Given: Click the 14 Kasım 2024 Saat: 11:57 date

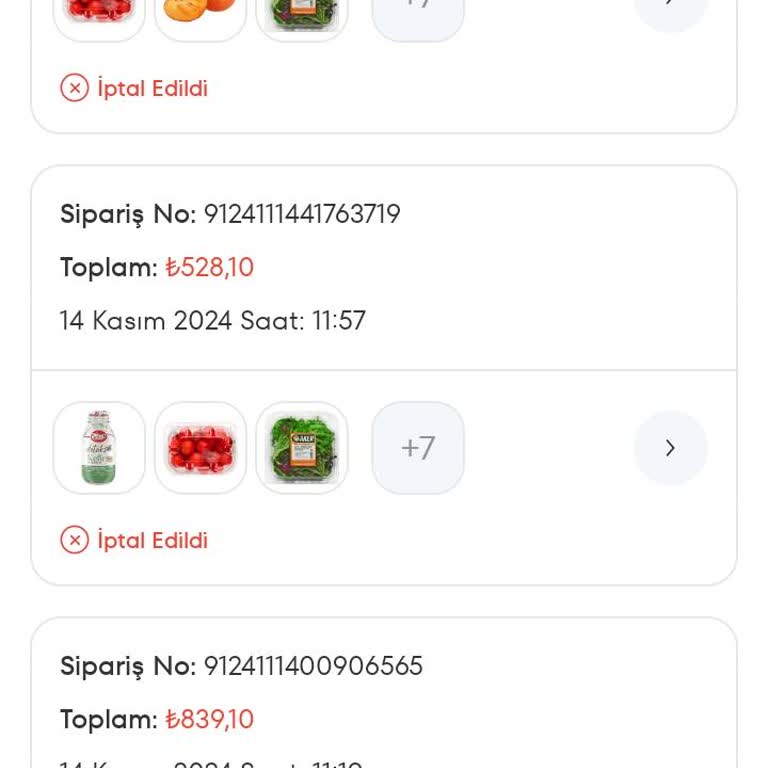Looking at the screenshot, I should 213,321.
